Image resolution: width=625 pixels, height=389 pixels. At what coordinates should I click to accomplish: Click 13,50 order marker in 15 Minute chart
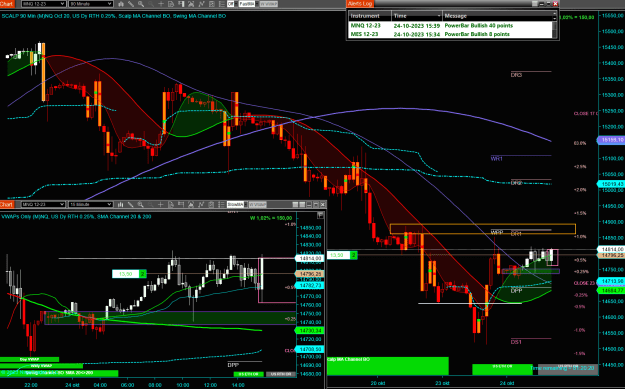(x=130, y=274)
